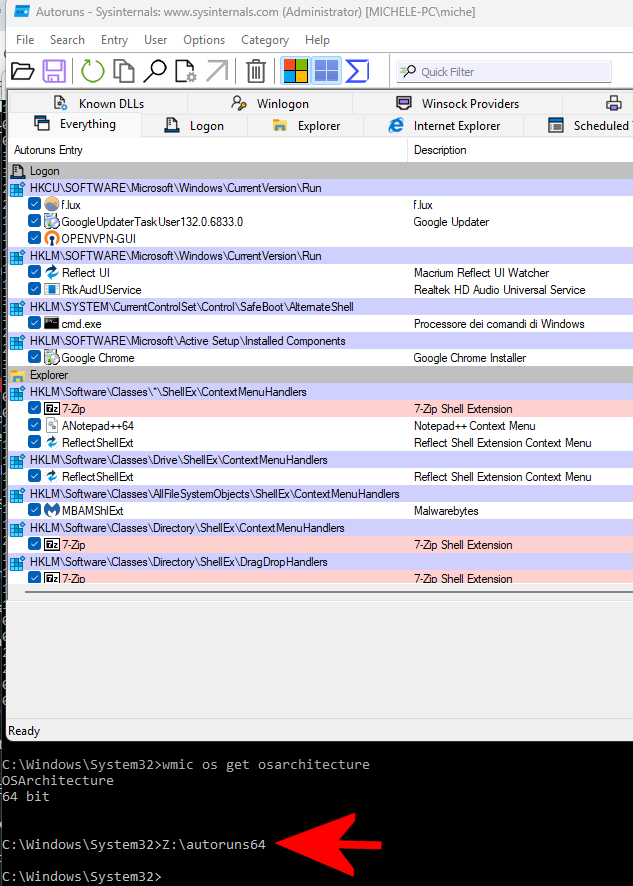Click the green Refresh icon
The width and height of the screenshot is (633, 886).
click(x=93, y=71)
